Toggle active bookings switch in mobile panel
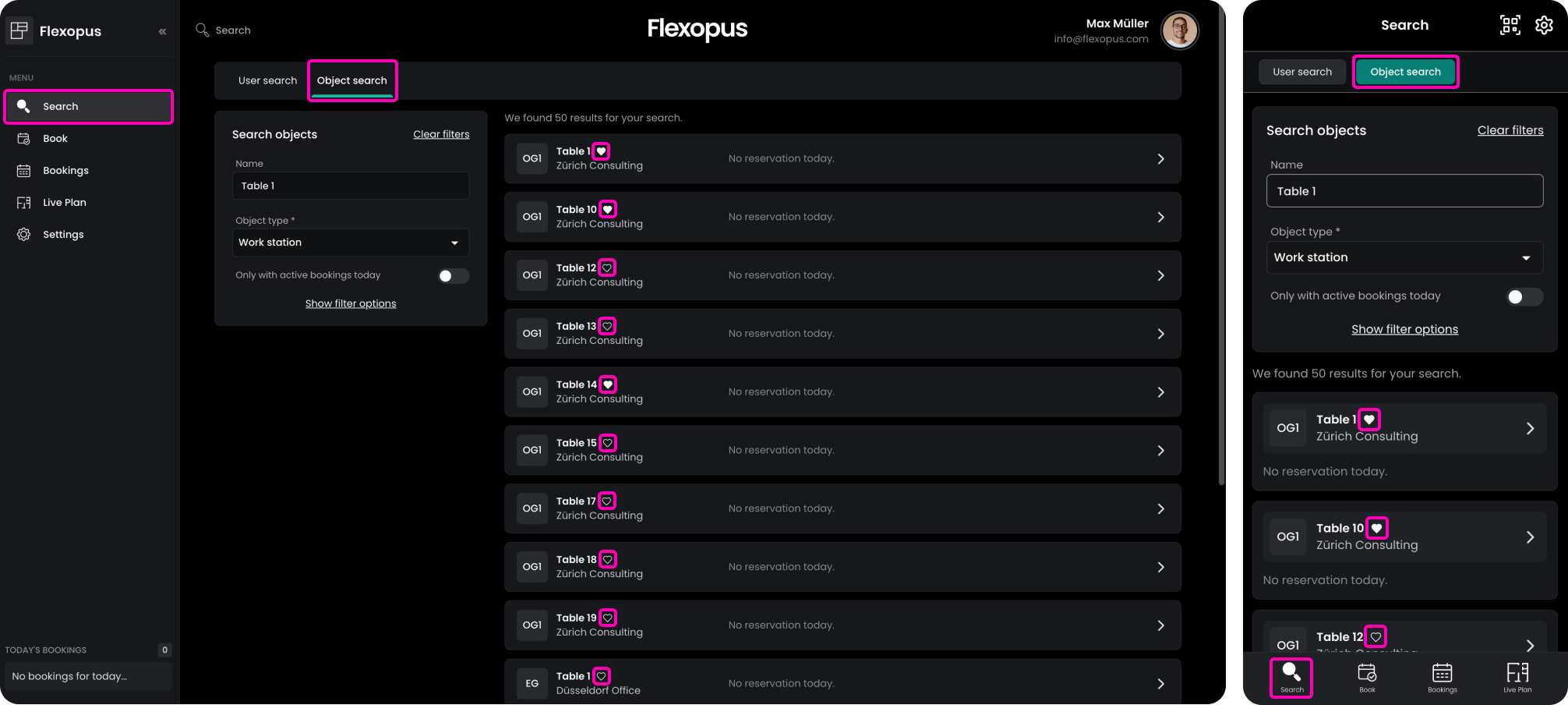This screenshot has width=1568, height=705. click(x=1524, y=296)
